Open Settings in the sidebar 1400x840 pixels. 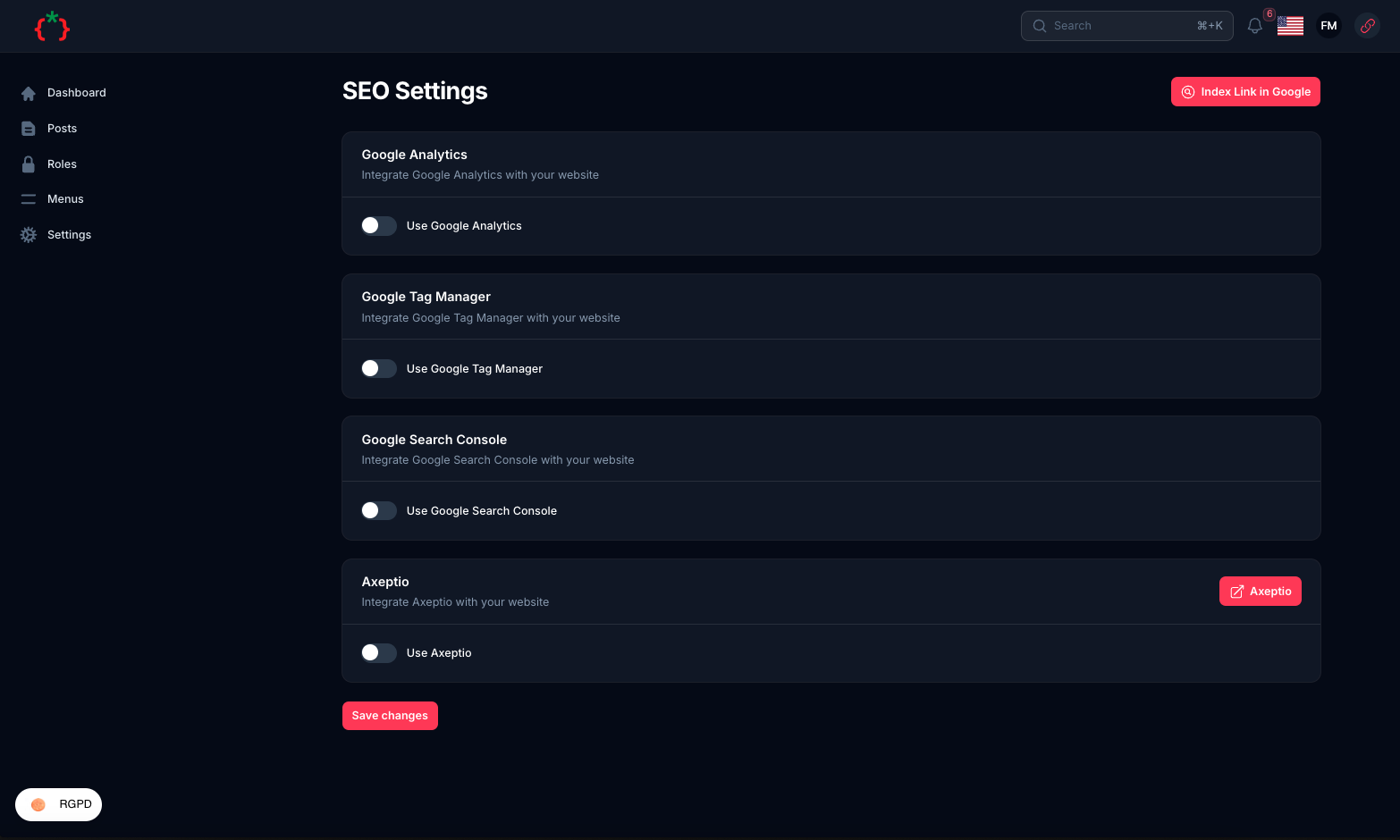tap(70, 235)
